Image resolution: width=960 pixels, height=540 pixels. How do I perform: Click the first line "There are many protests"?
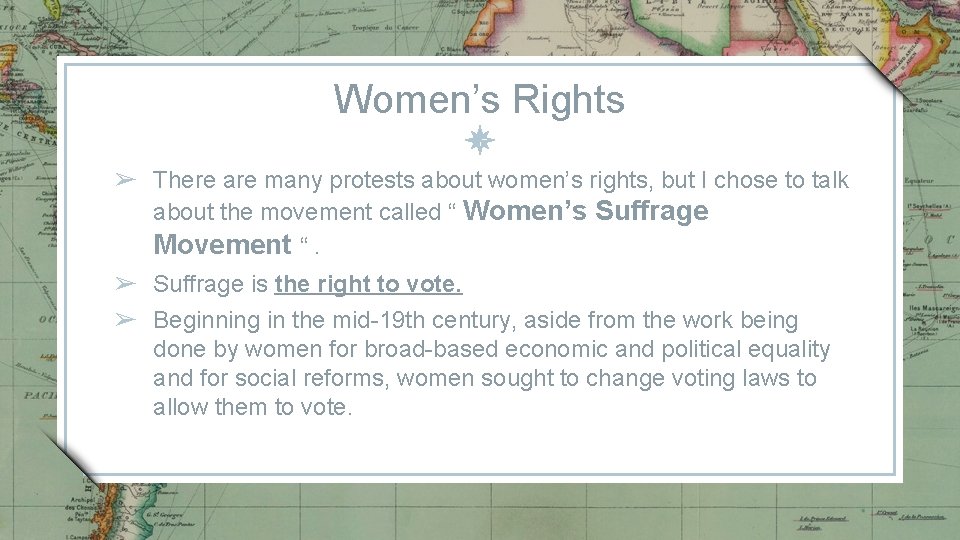[x=500, y=180]
